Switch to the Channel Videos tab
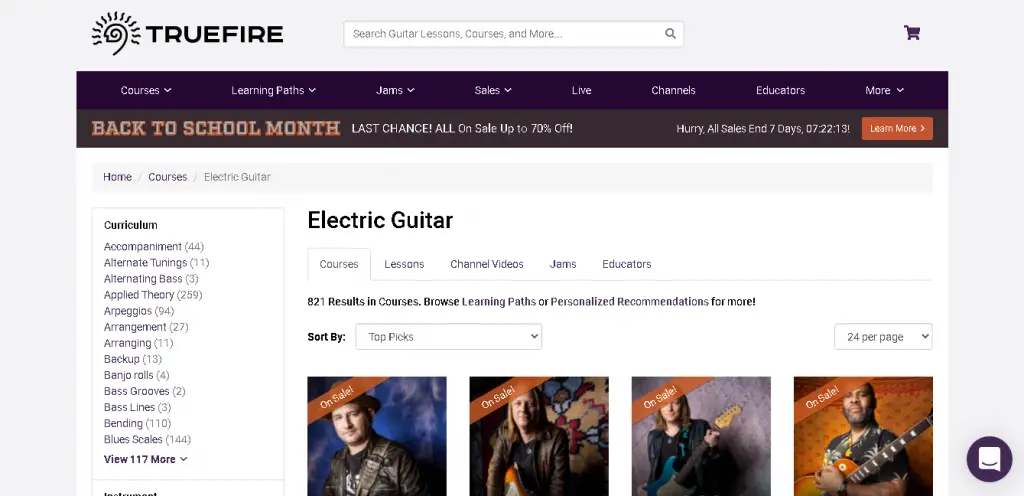Viewport: 1024px width, 496px height. click(486, 264)
